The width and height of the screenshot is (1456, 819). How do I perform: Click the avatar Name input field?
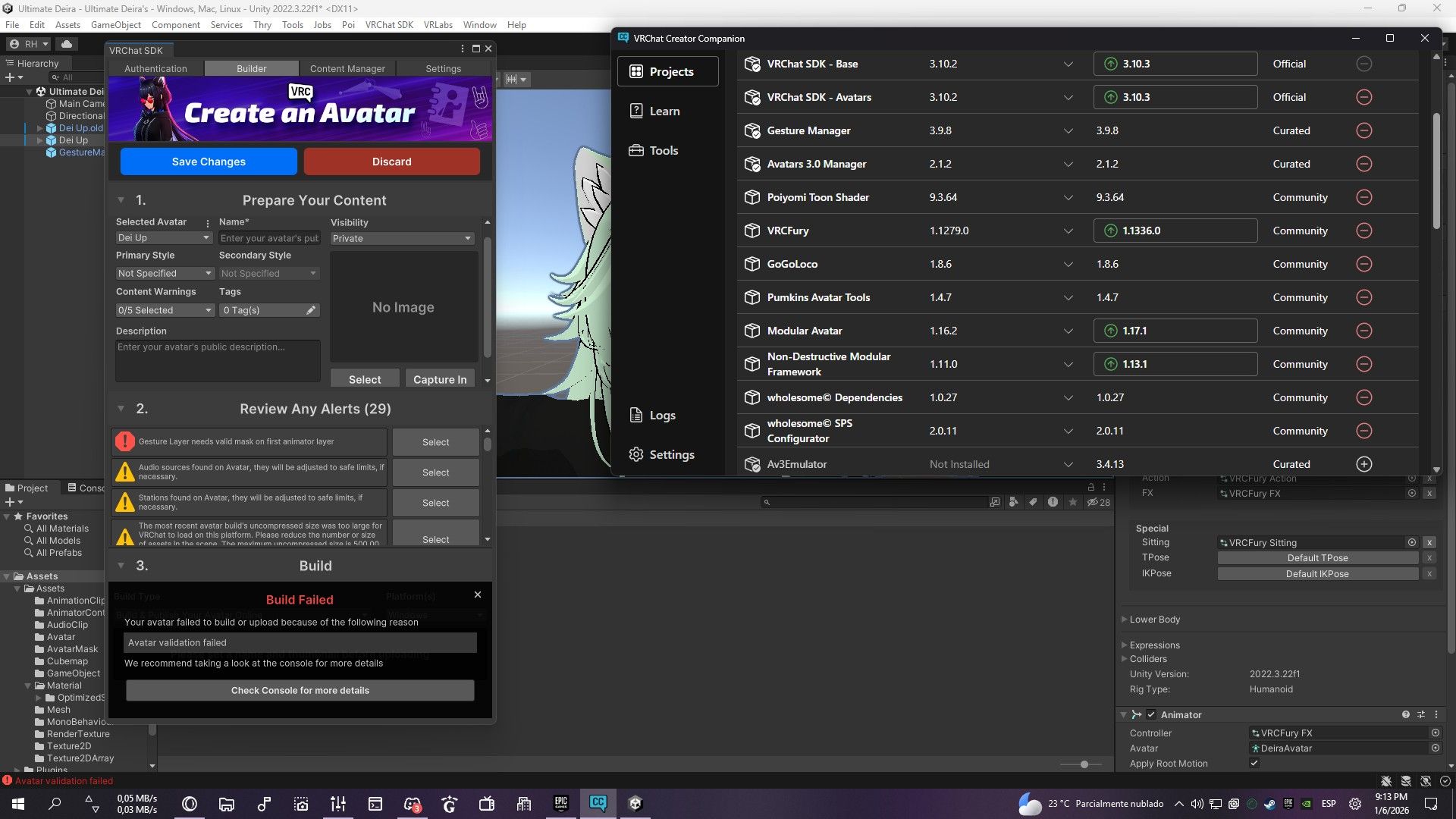[x=269, y=238]
